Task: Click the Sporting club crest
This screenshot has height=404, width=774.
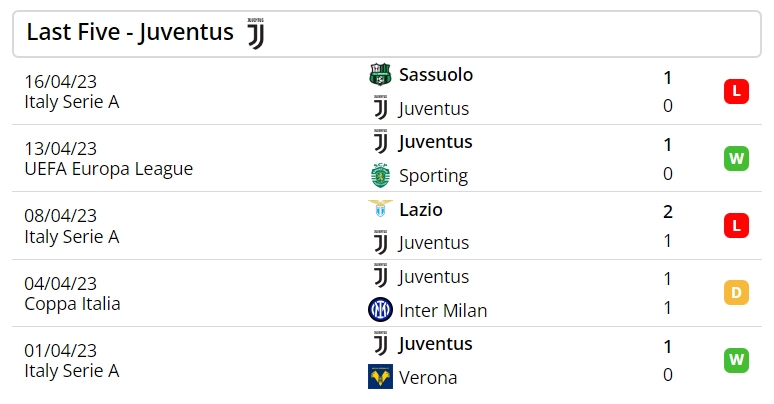Action: tap(380, 175)
